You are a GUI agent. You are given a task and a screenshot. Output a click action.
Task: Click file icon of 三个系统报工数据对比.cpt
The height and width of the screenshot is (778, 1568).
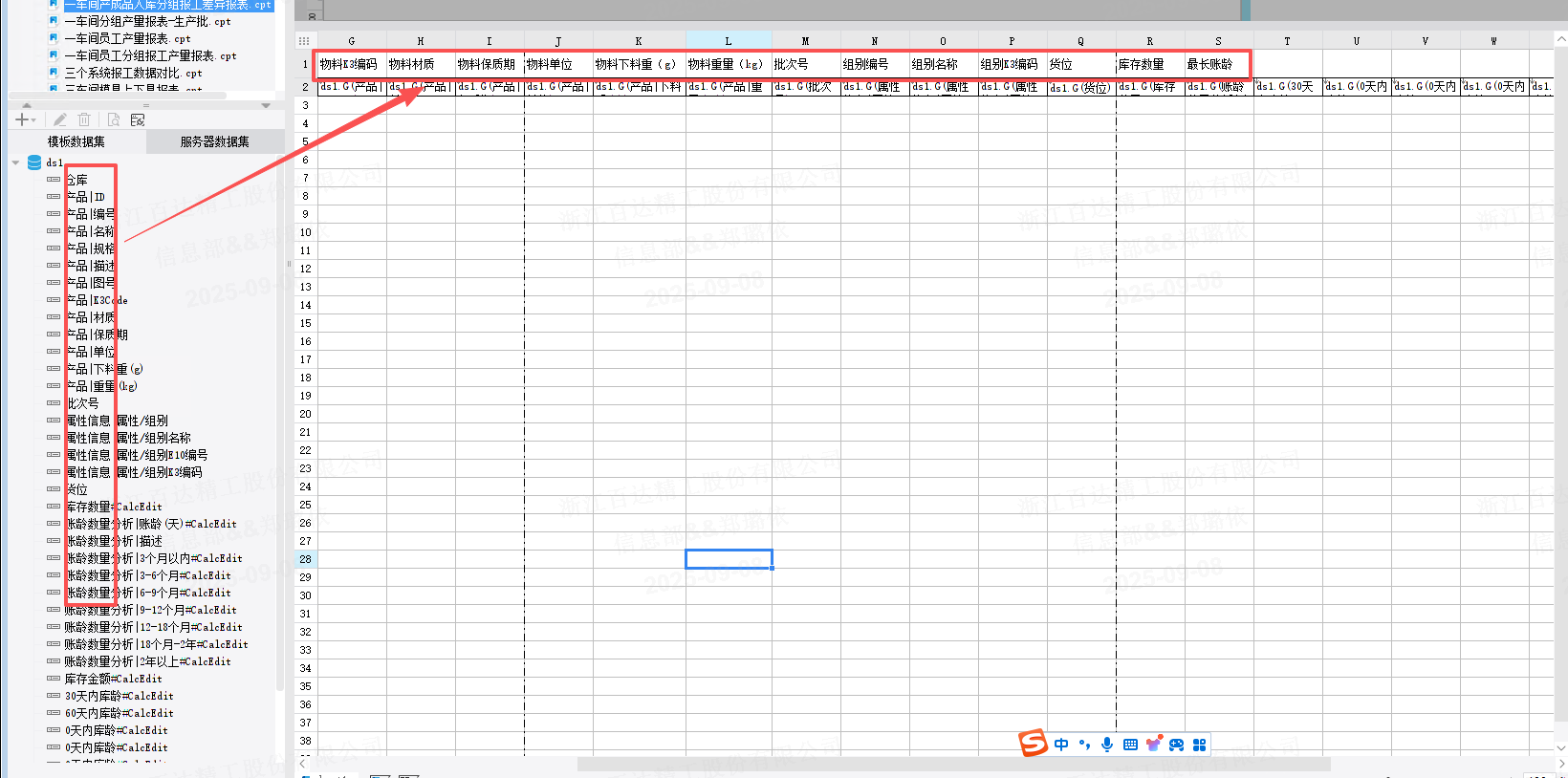(x=54, y=73)
